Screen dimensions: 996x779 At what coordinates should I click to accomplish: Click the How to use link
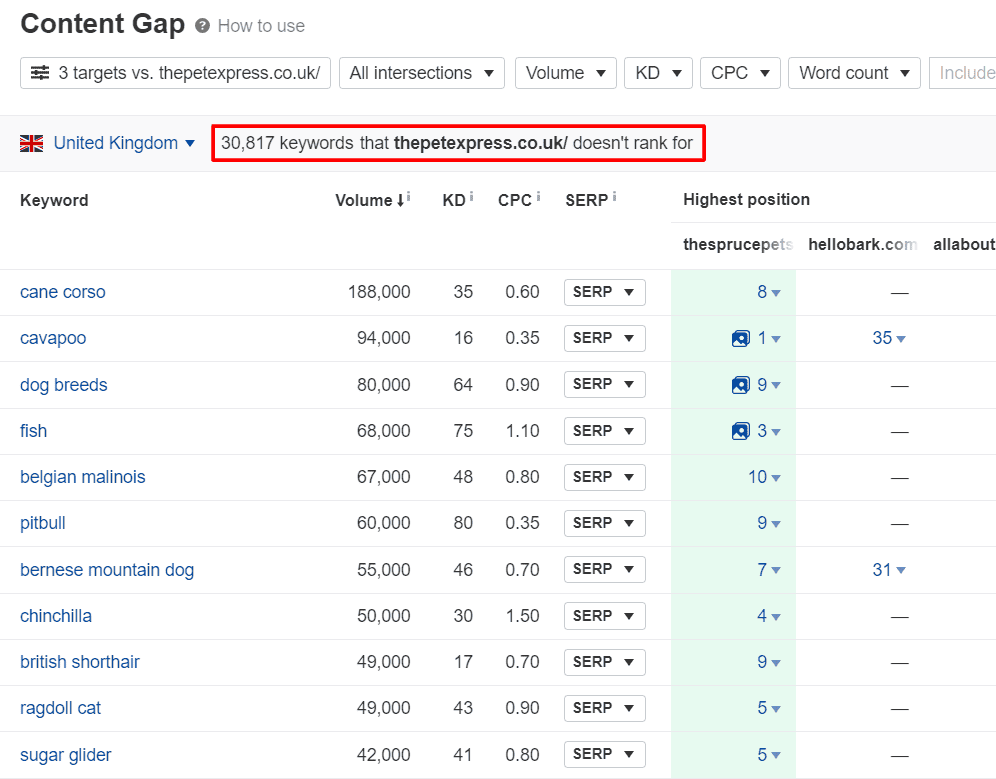(261, 26)
